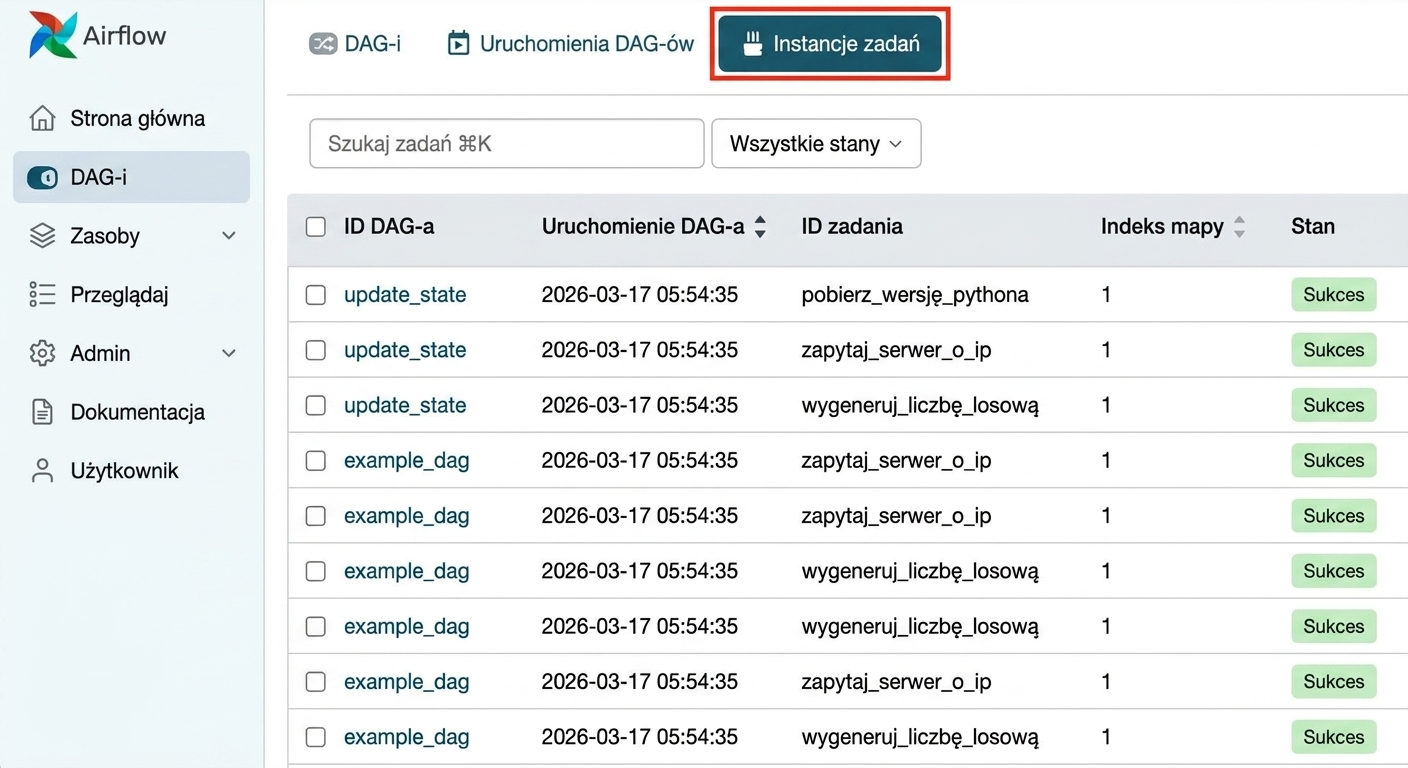Screen dimensions: 1408x768
Task: Open the first update_state DAG link
Action: pyautogui.click(x=405, y=295)
